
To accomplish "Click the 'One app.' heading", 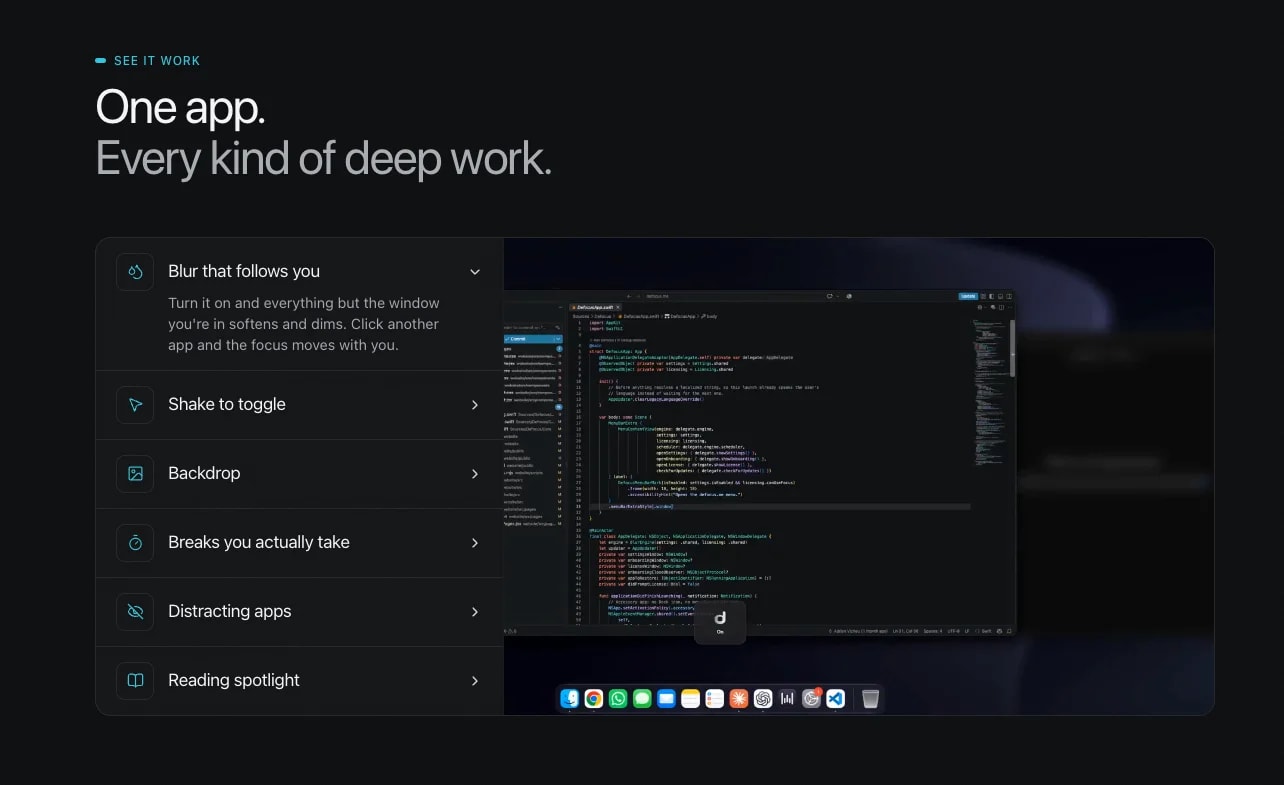I will (180, 107).
